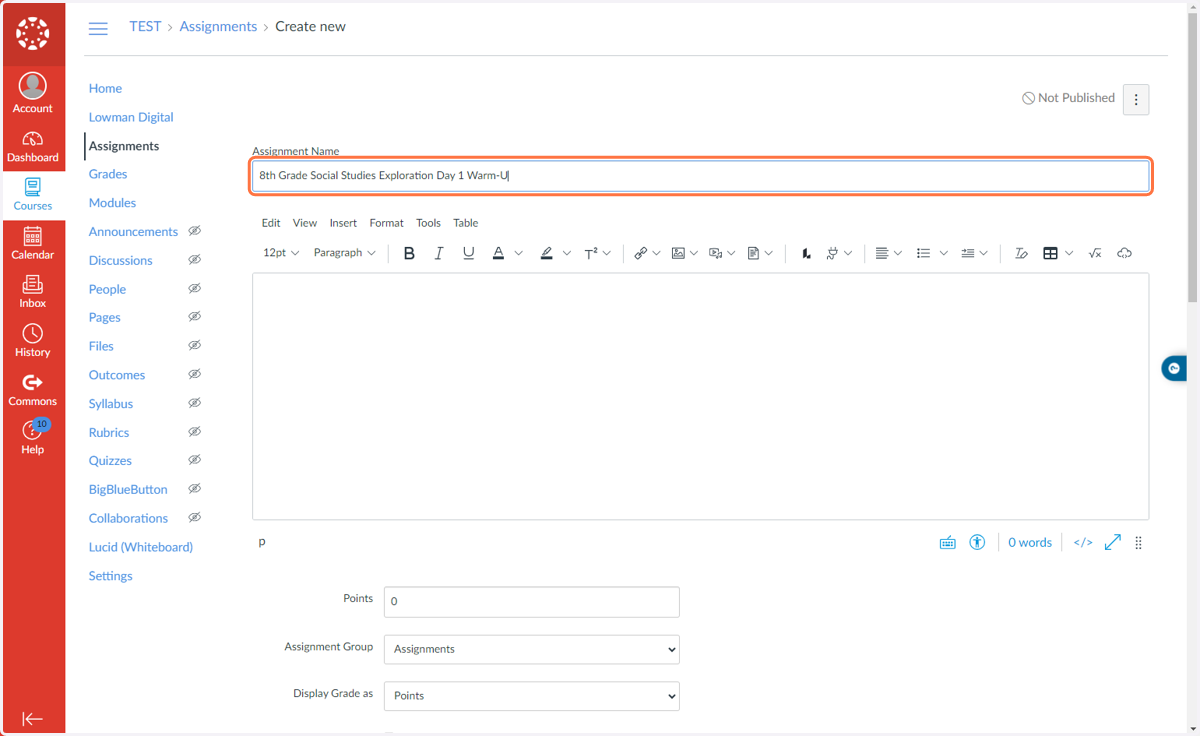Open the vertical dots options button
Image resolution: width=1200 pixels, height=736 pixels.
click(x=1136, y=99)
